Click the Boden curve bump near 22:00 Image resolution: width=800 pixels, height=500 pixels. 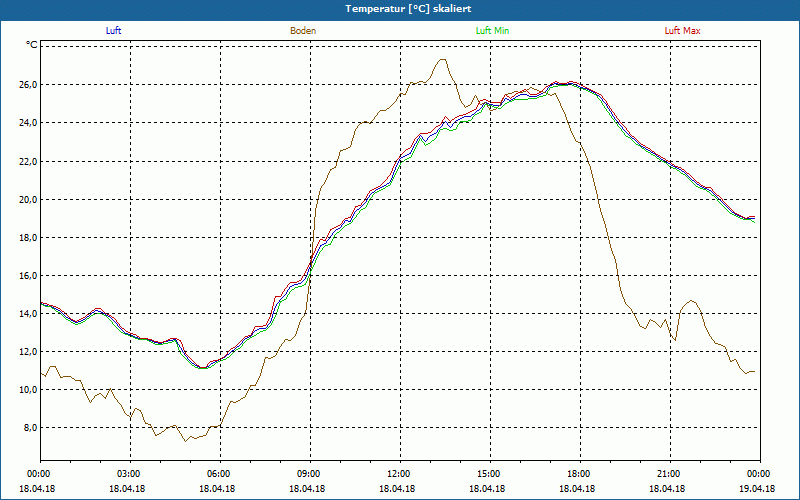[691, 301]
